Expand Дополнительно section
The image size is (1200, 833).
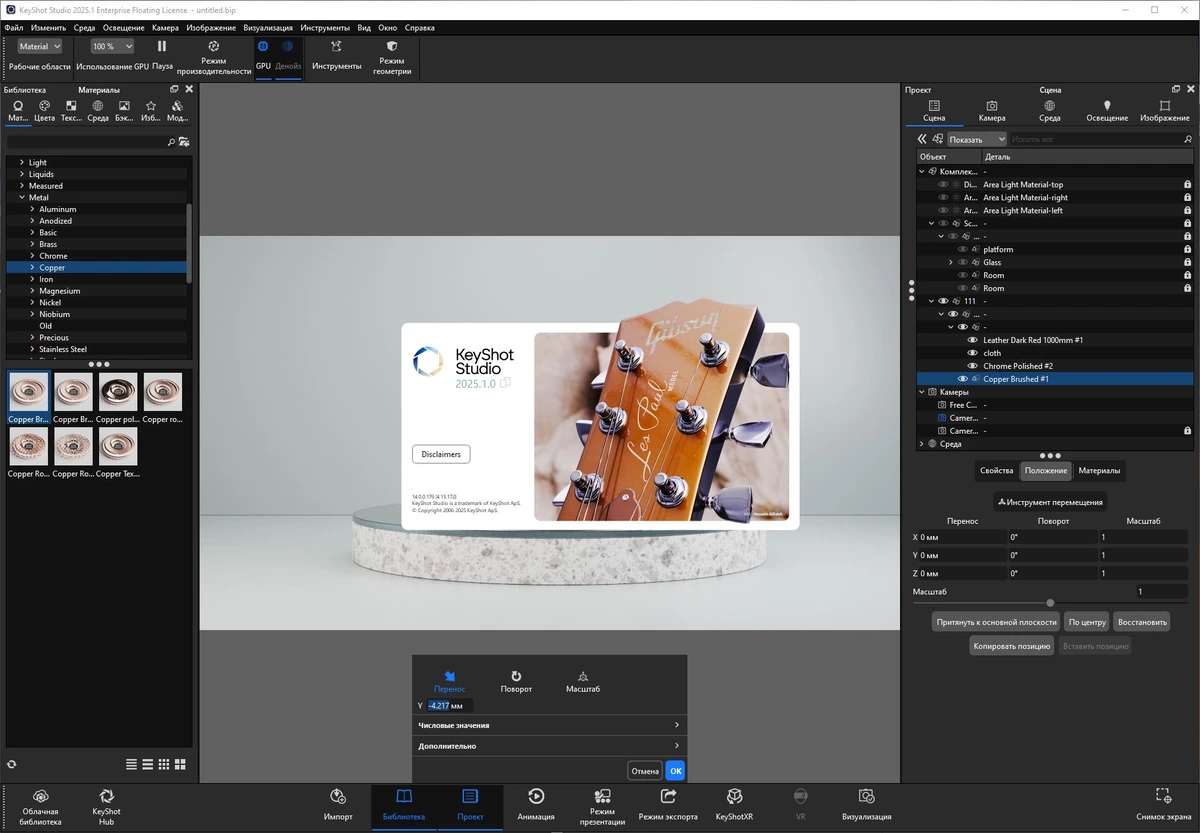pyautogui.click(x=549, y=746)
